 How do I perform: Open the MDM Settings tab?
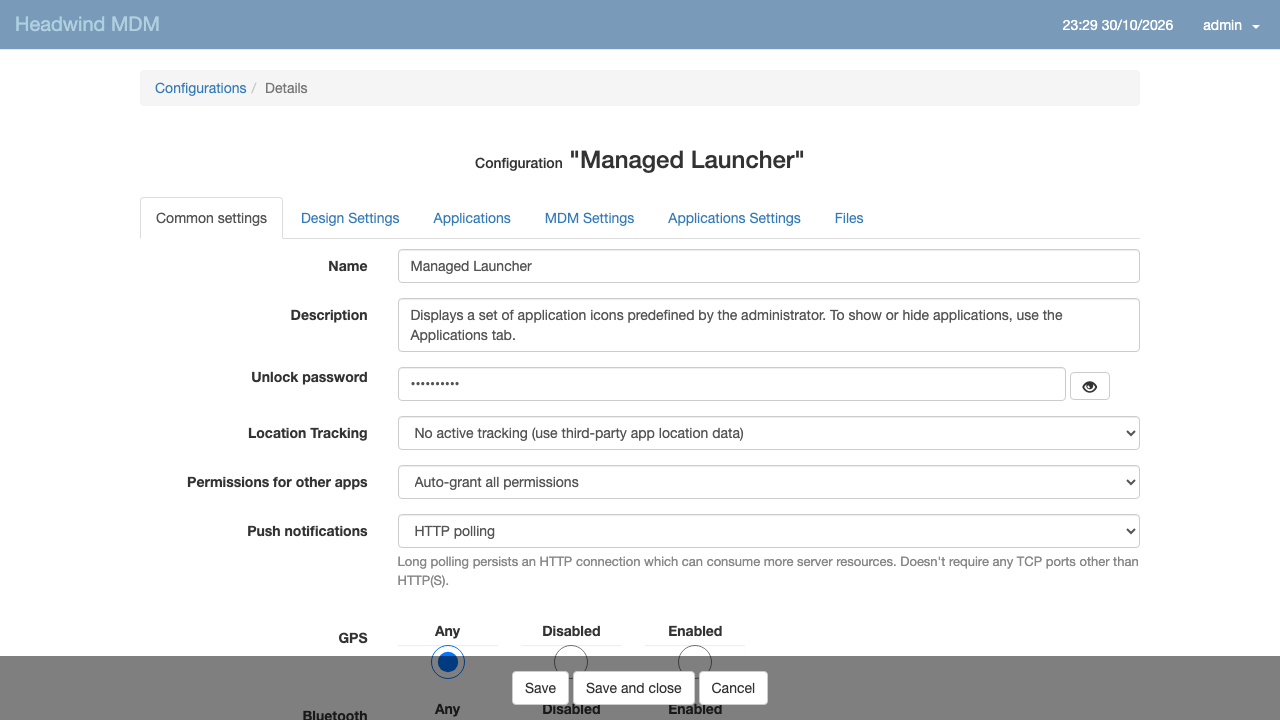[589, 218]
